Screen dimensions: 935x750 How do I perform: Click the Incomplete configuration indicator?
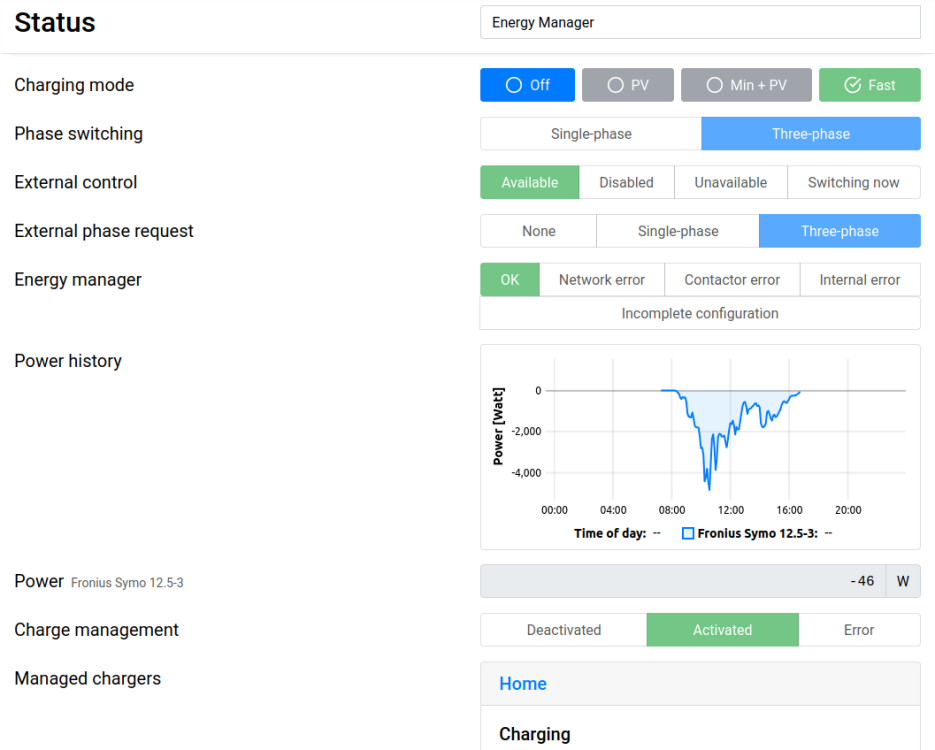click(700, 313)
